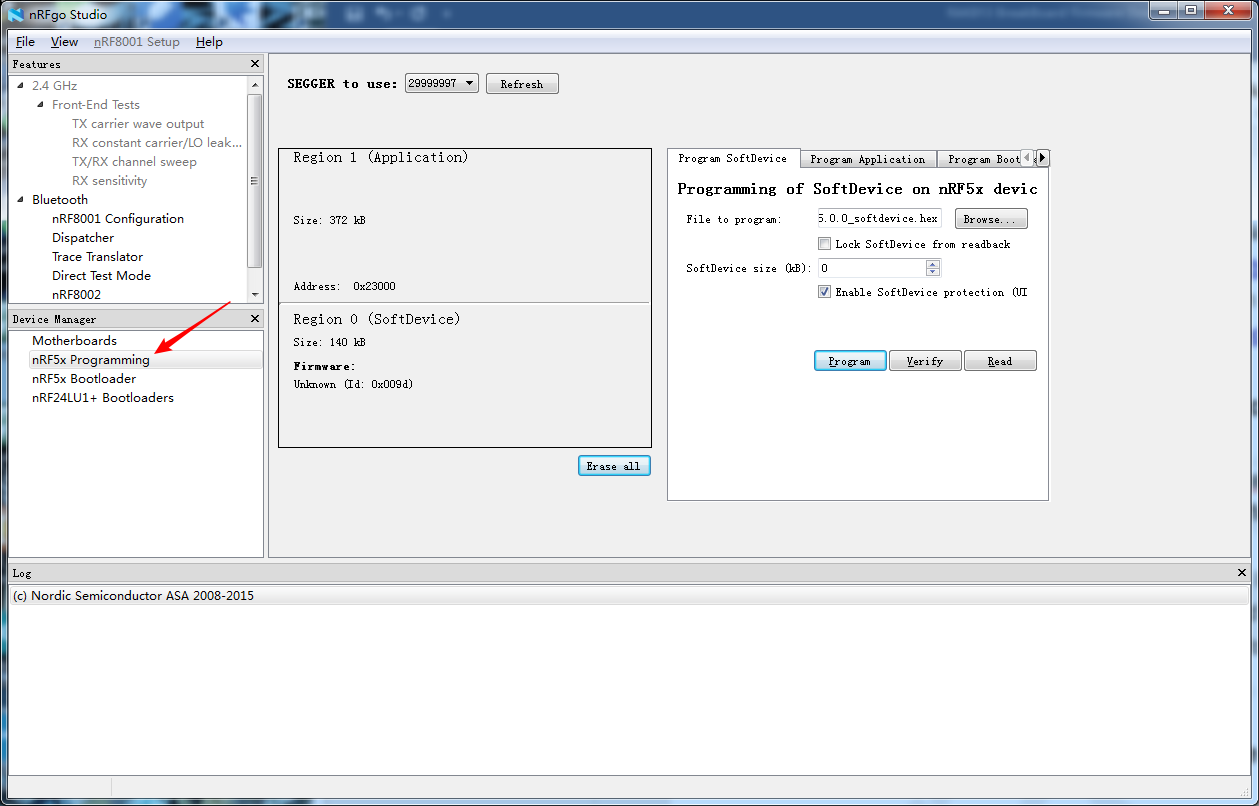Screen dimensions: 1259x806
Task: Click the Refresh button
Action: point(522,84)
